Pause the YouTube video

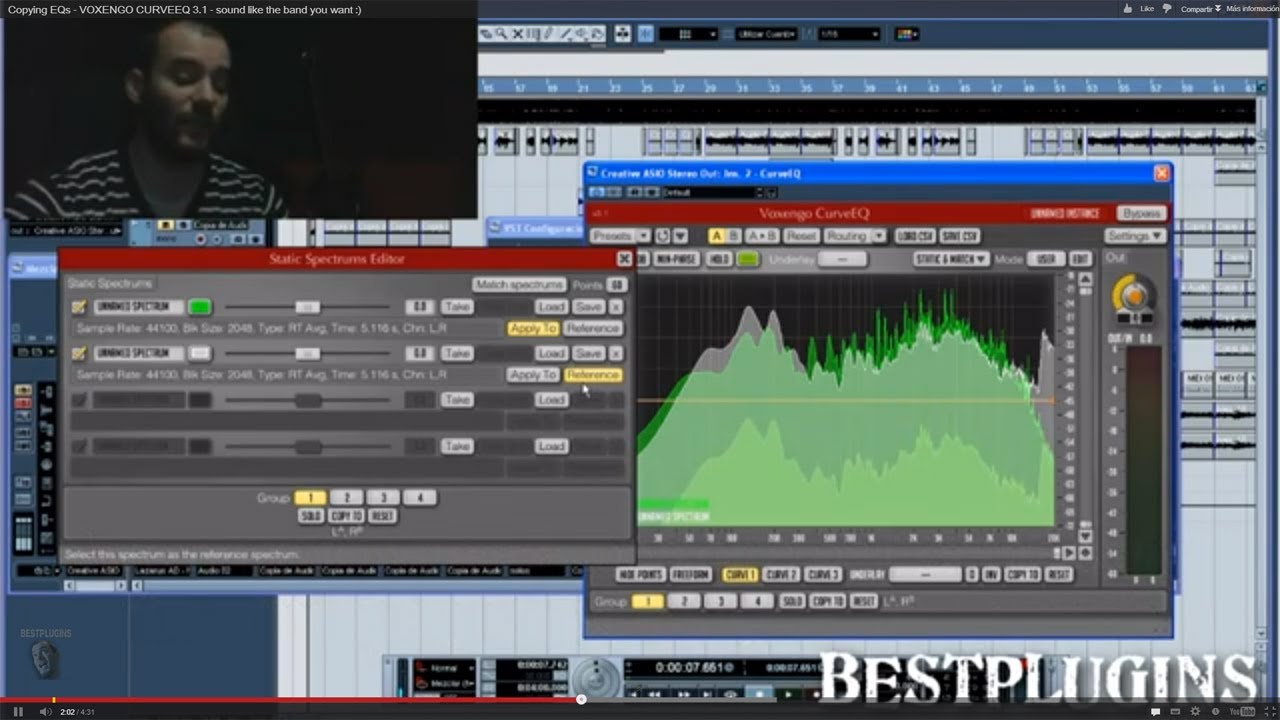click(x=18, y=711)
